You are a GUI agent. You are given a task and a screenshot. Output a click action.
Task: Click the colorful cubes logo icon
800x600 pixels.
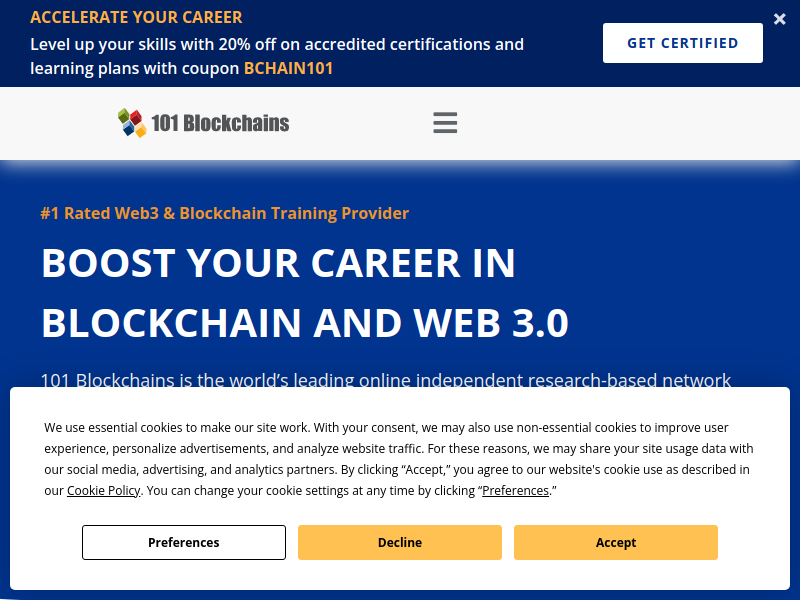[132, 123]
